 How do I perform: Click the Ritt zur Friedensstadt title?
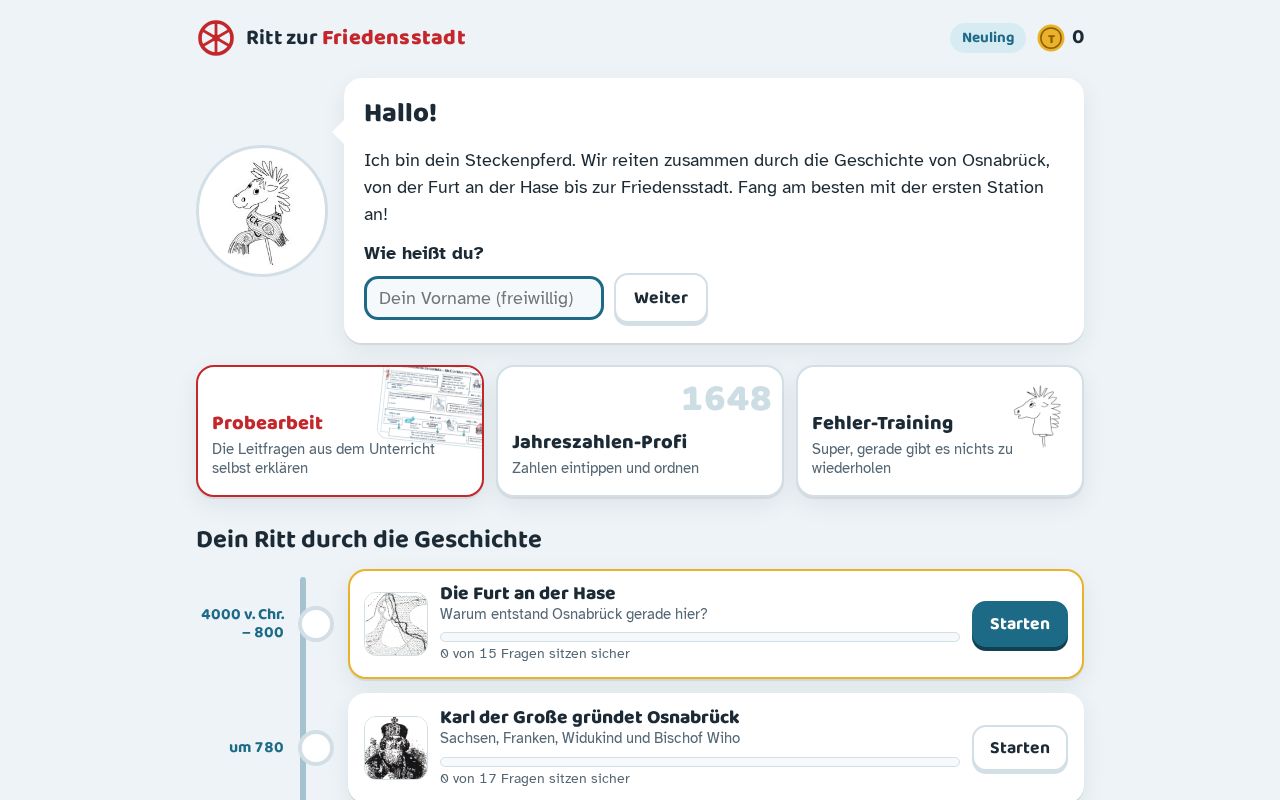(356, 38)
